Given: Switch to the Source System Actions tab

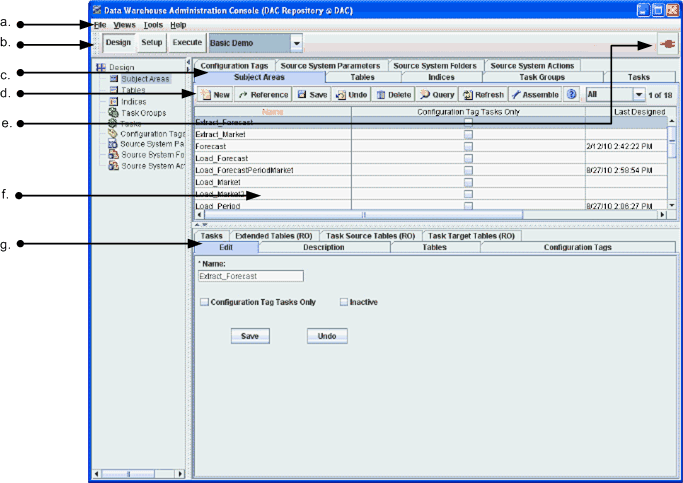Looking at the screenshot, I should pos(532,66).
